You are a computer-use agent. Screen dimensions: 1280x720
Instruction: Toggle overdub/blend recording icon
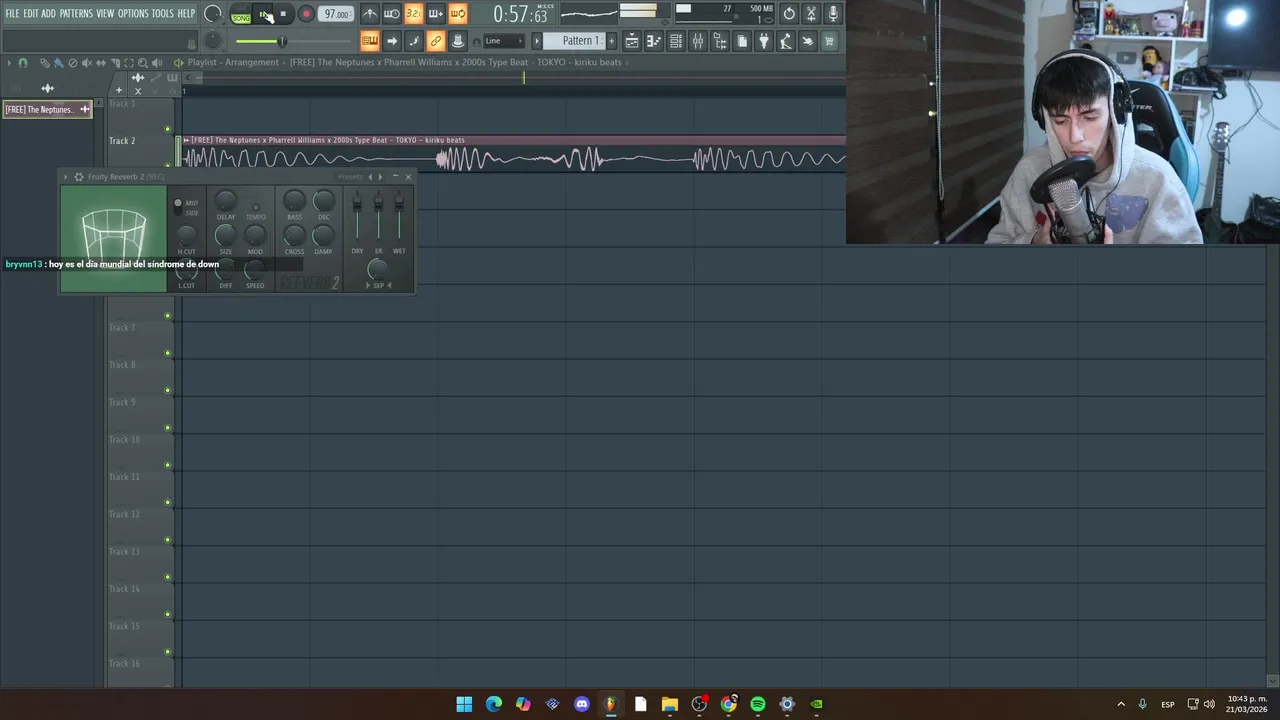click(x=436, y=14)
